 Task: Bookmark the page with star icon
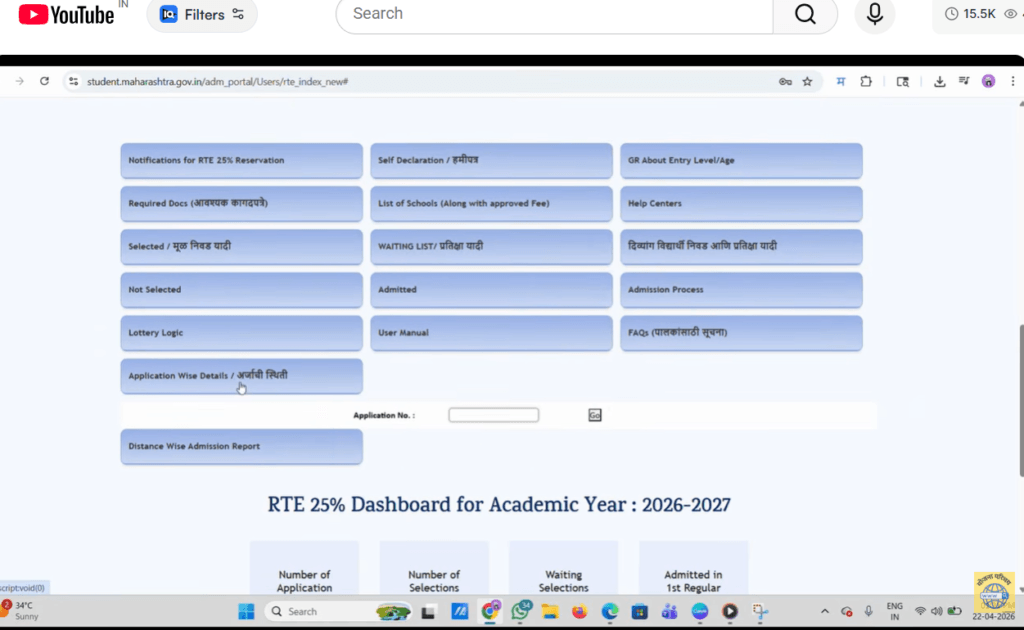[807, 81]
